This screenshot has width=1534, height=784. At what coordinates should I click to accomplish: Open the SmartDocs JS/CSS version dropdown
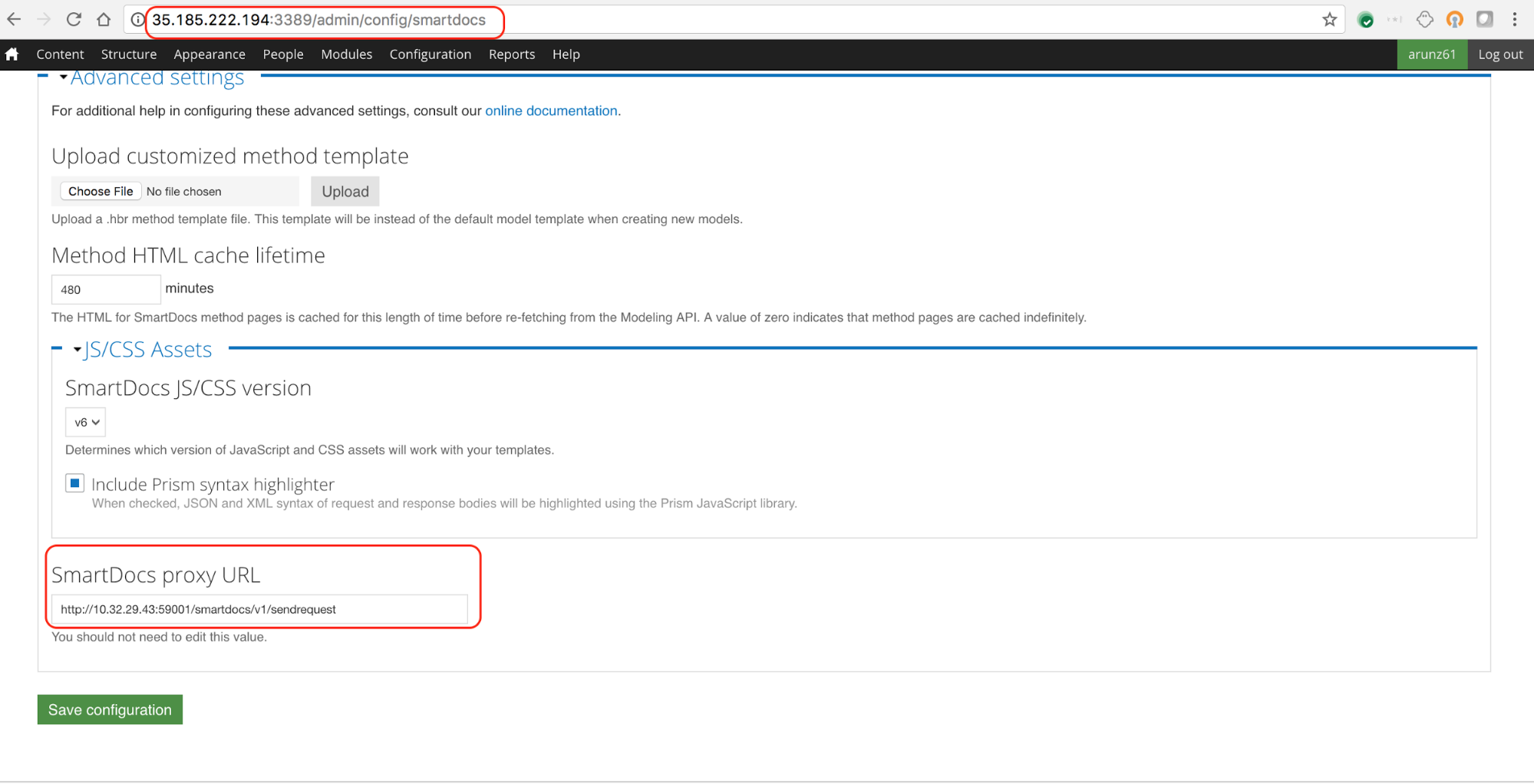point(85,422)
